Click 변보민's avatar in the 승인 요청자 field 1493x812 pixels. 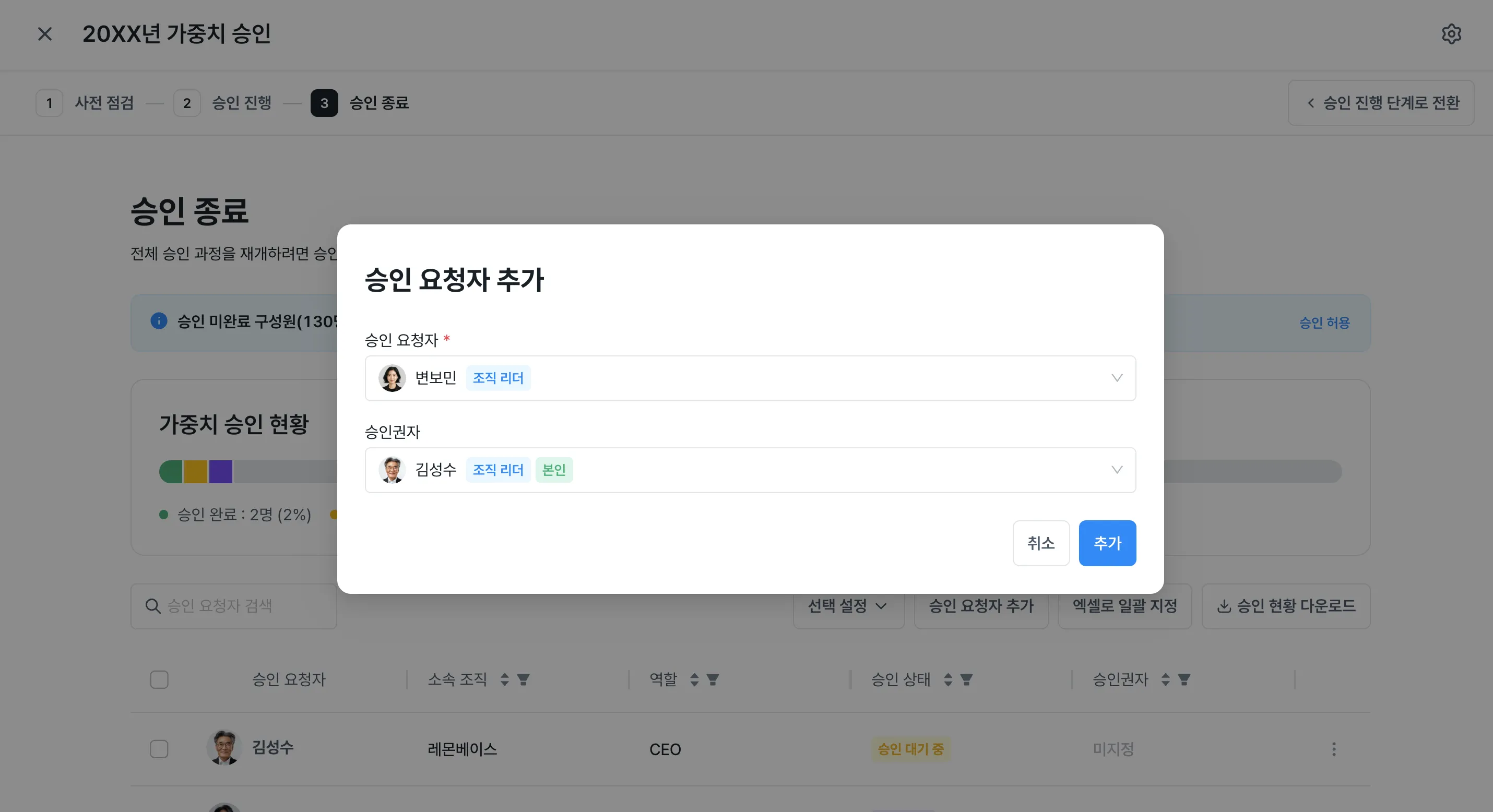coord(392,378)
